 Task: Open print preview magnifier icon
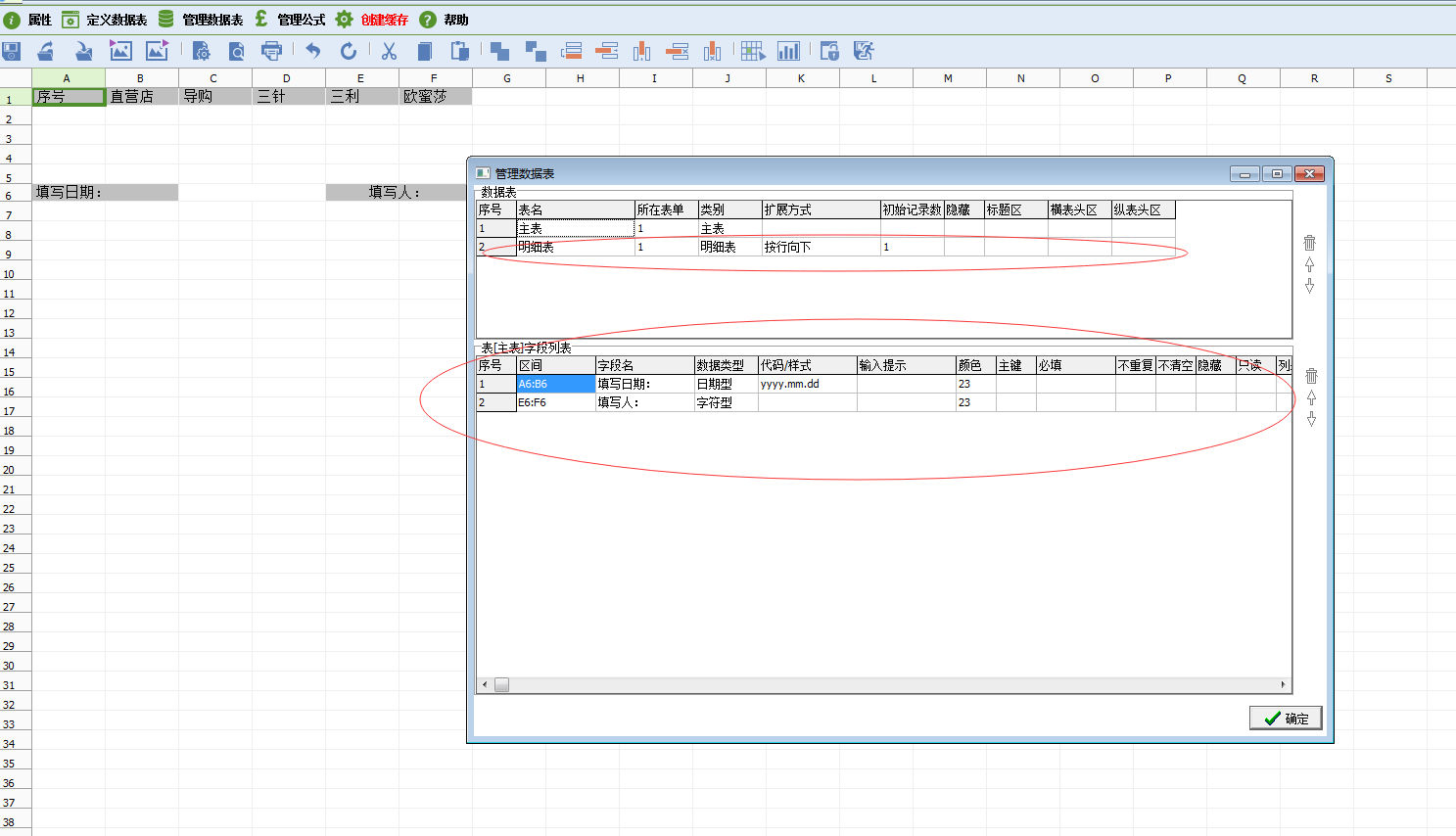pyautogui.click(x=237, y=51)
